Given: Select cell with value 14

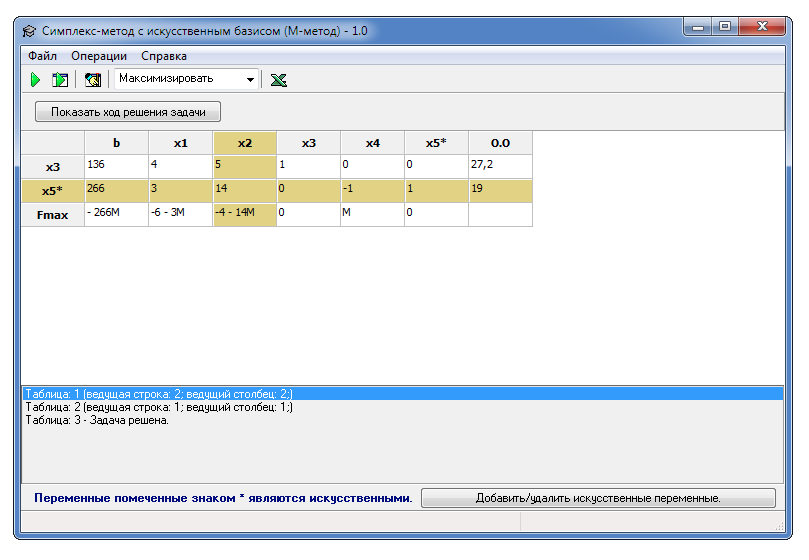Looking at the screenshot, I should click(x=245, y=190).
